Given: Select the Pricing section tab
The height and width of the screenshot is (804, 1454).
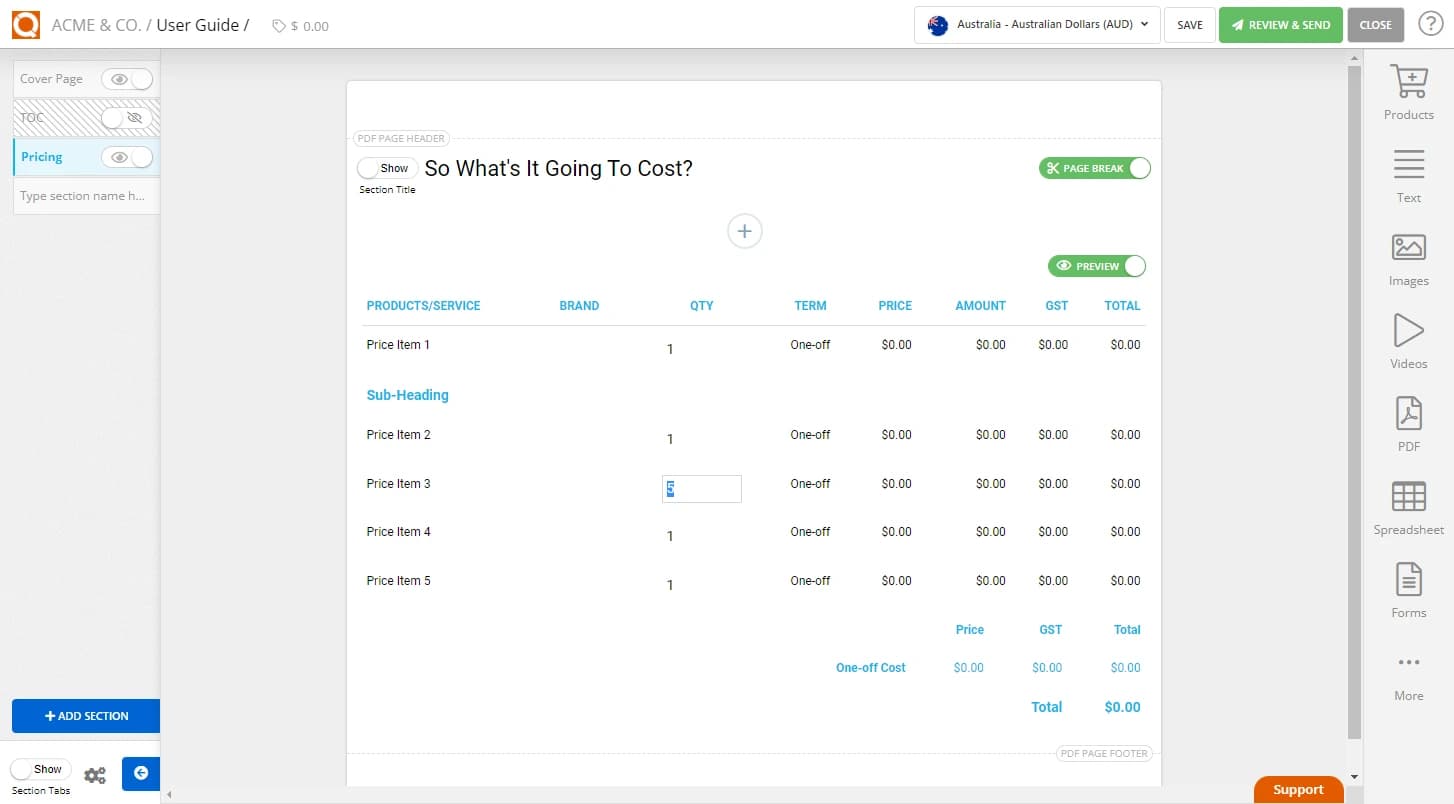Looking at the screenshot, I should [x=41, y=157].
